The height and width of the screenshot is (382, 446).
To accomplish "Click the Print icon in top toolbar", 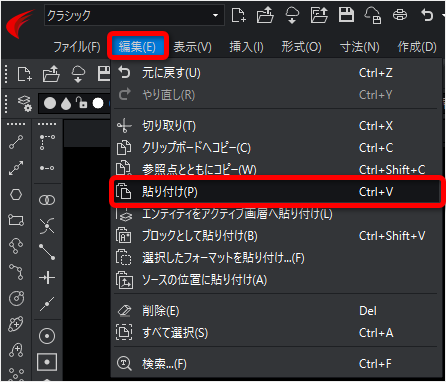I will click(x=400, y=15).
